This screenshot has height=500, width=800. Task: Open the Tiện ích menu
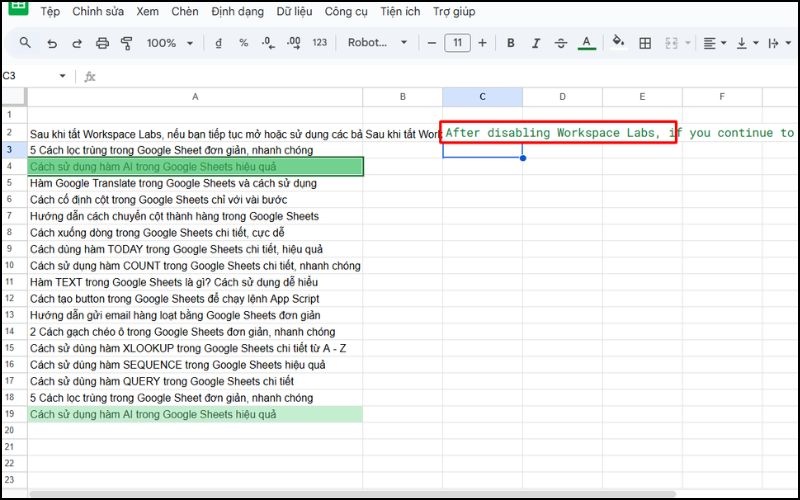coord(400,11)
